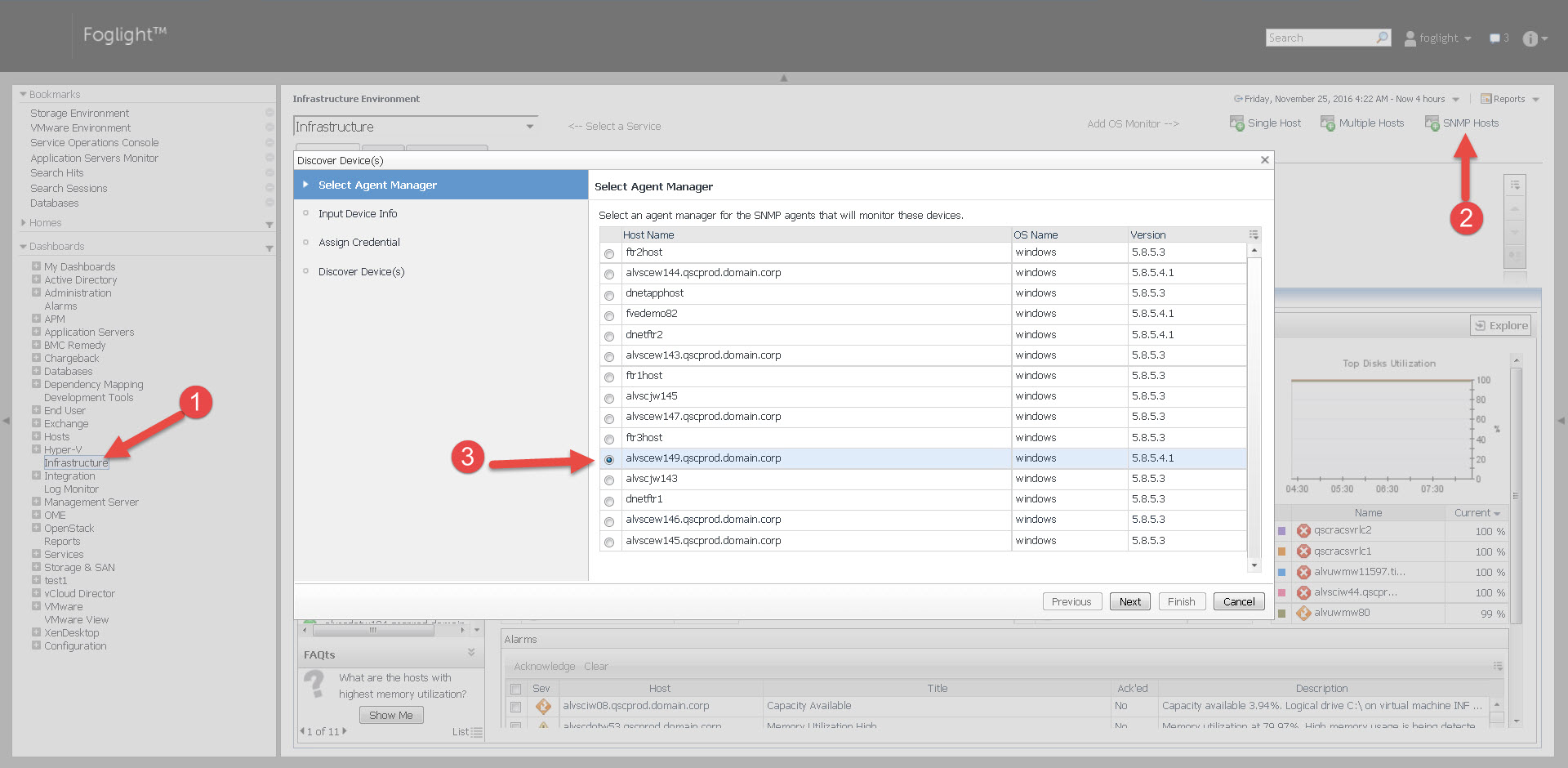1568x768 pixels.
Task: Click the Multiple Hosts monitor icon
Action: click(x=1328, y=123)
